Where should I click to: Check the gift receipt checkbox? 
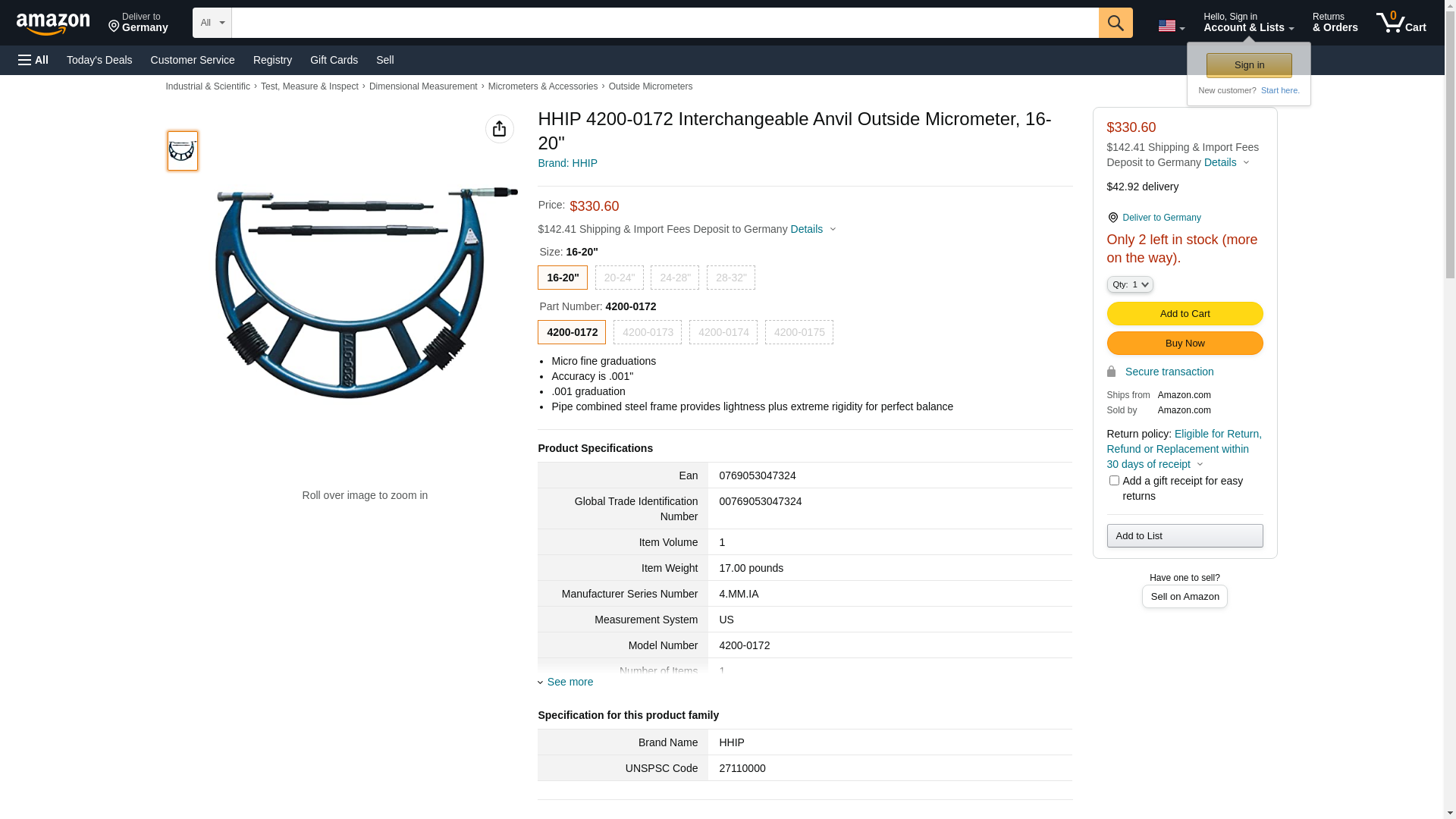coord(1114,481)
